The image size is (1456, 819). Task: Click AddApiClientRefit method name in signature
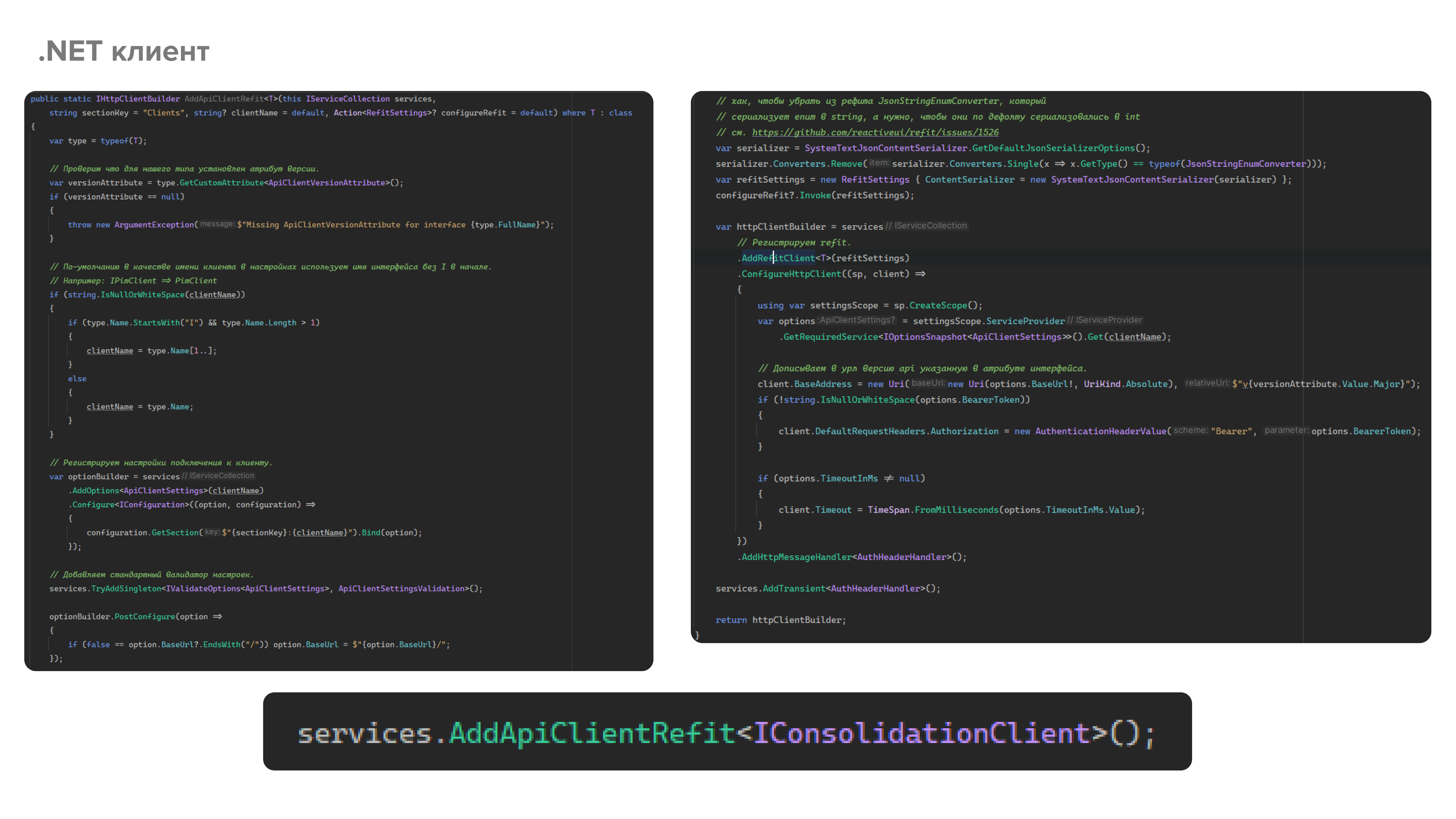click(224, 99)
